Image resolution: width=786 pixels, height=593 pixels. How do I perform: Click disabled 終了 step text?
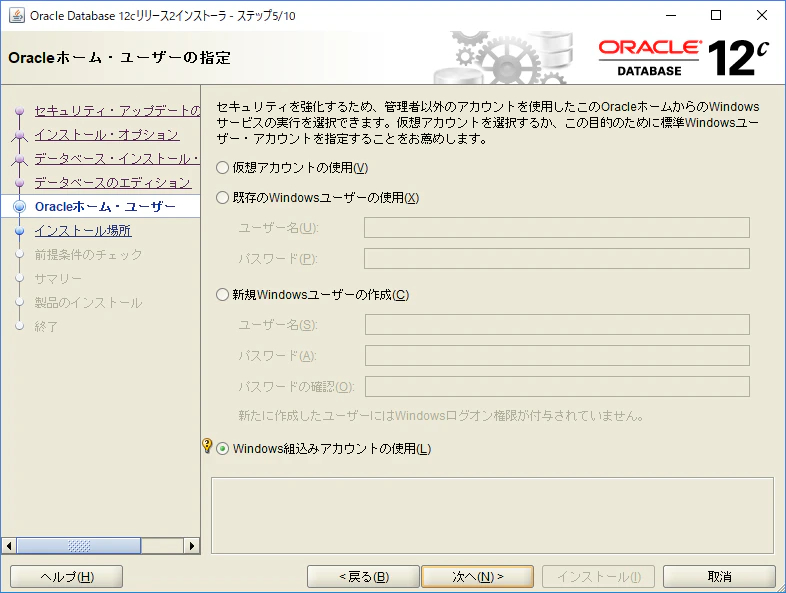coord(46,327)
